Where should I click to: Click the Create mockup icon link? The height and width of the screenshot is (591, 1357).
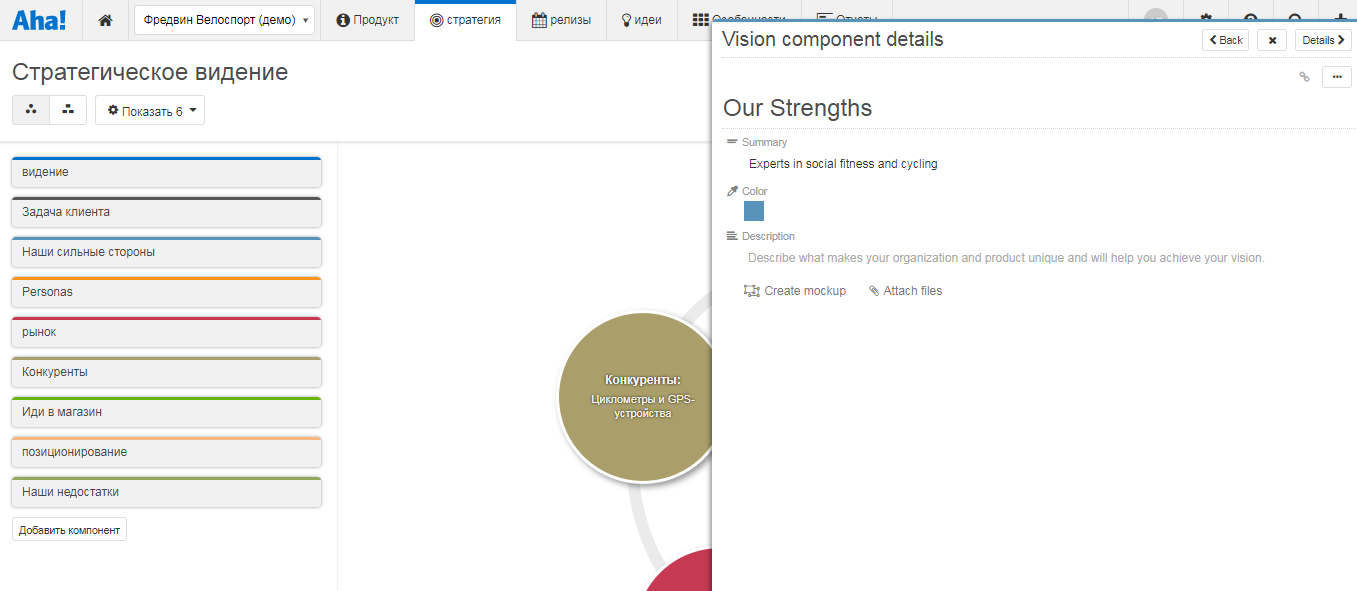[795, 291]
